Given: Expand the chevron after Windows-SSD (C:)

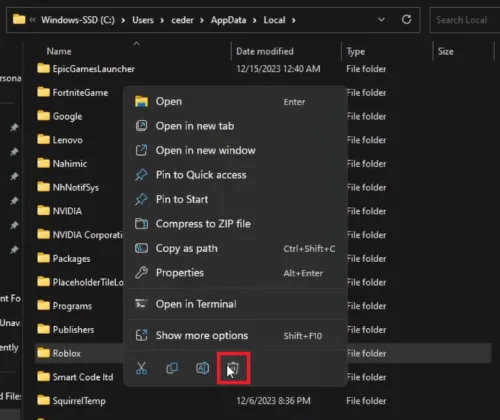Looking at the screenshot, I should click(123, 20).
